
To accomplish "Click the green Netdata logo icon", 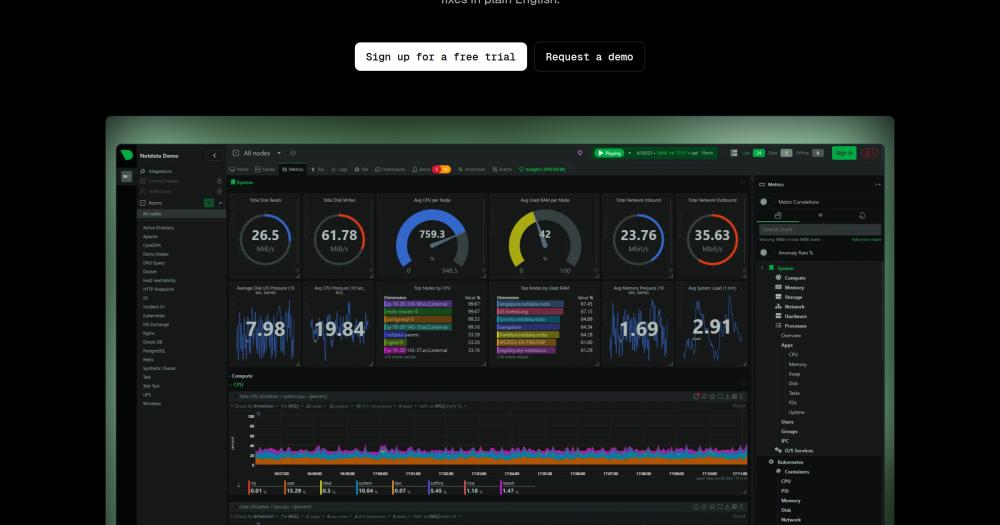I will [x=127, y=155].
